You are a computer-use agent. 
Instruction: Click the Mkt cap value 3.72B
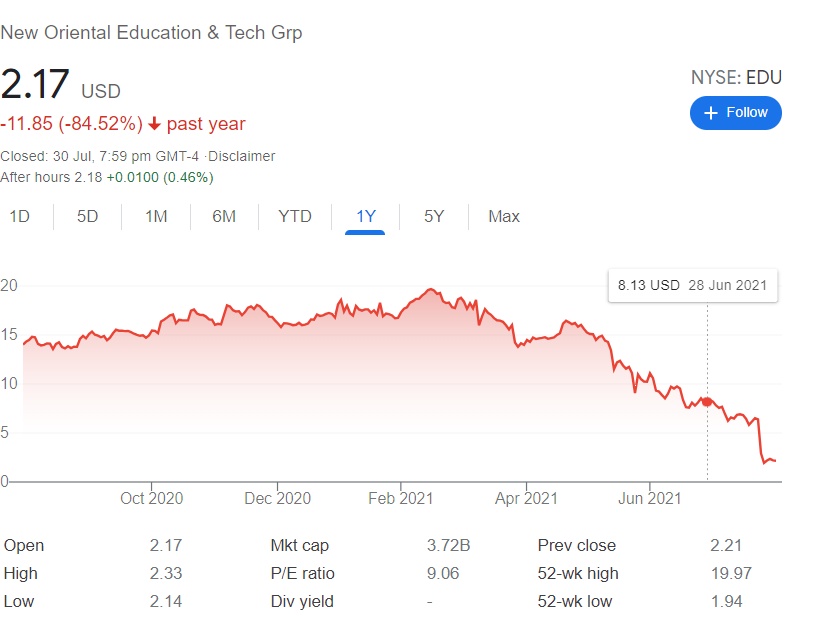[x=449, y=546]
